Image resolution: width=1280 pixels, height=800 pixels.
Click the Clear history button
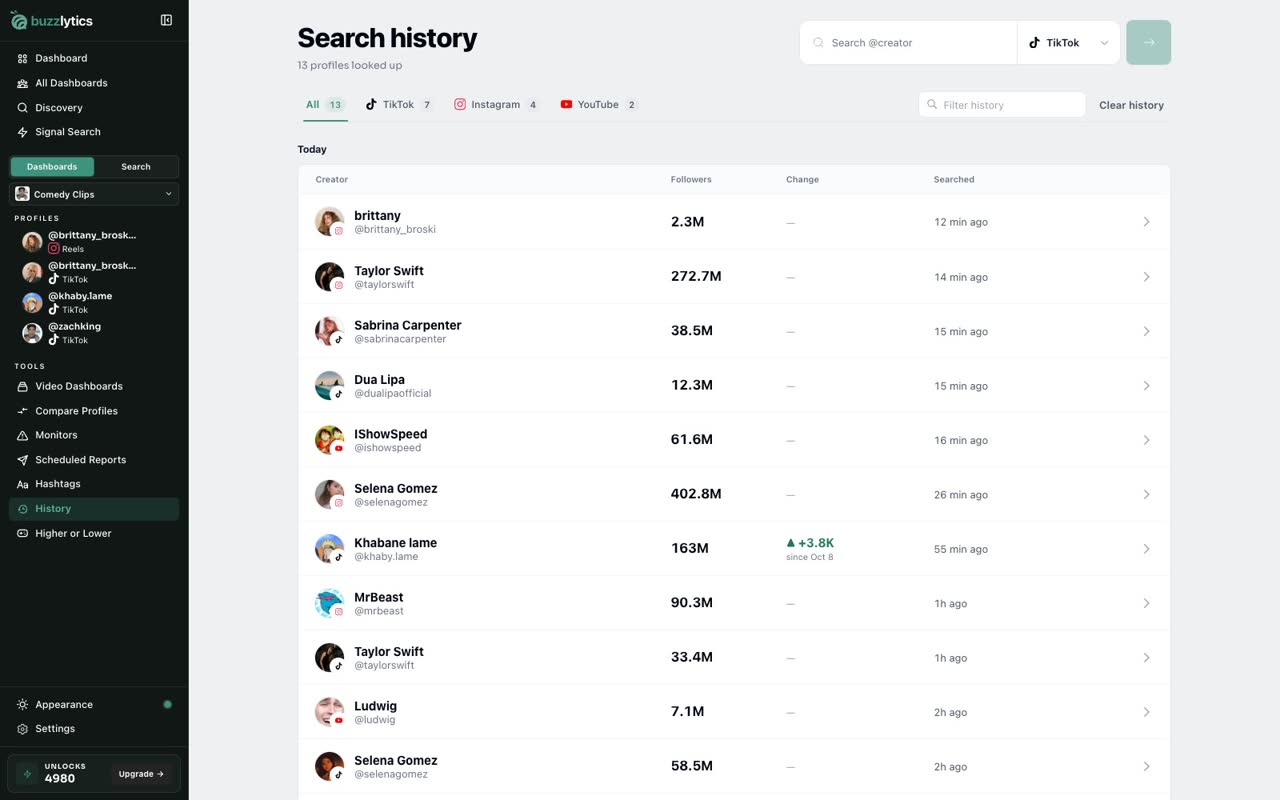coord(1131,105)
